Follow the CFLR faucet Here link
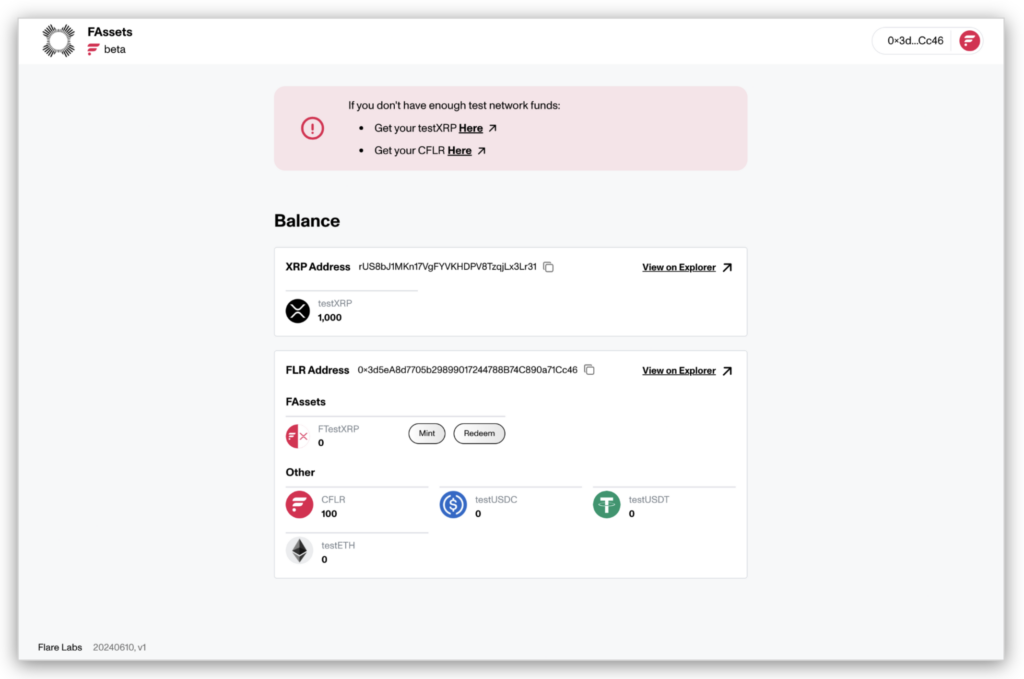 tap(460, 151)
